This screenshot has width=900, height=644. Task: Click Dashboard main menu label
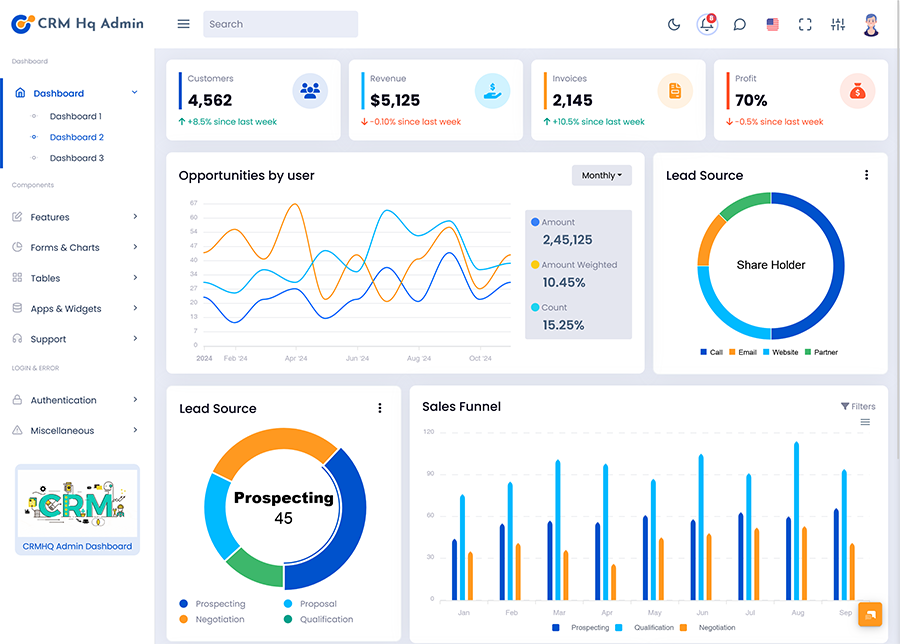point(59,93)
